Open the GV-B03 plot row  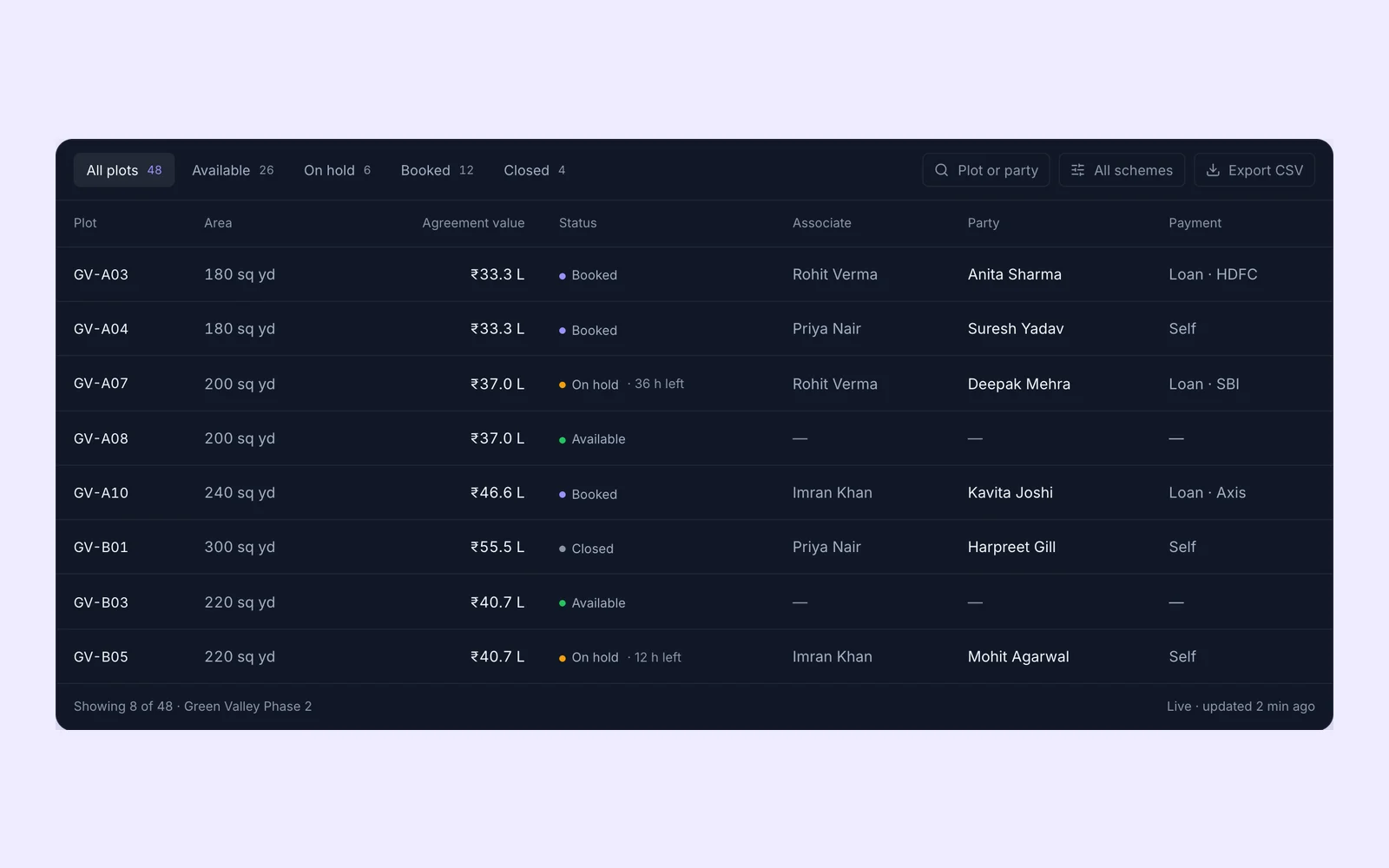[x=694, y=602]
